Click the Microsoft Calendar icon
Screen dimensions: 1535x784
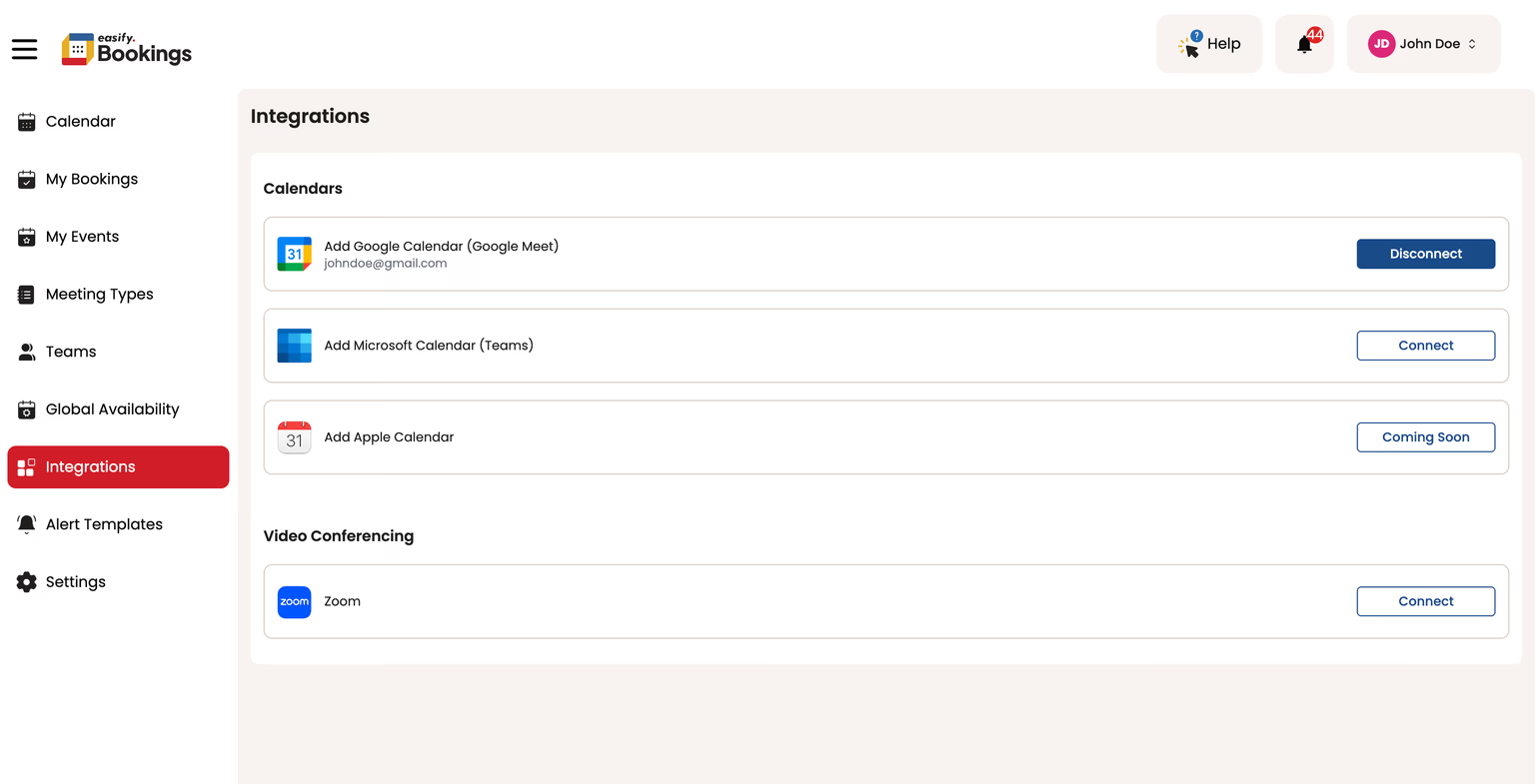coord(294,346)
